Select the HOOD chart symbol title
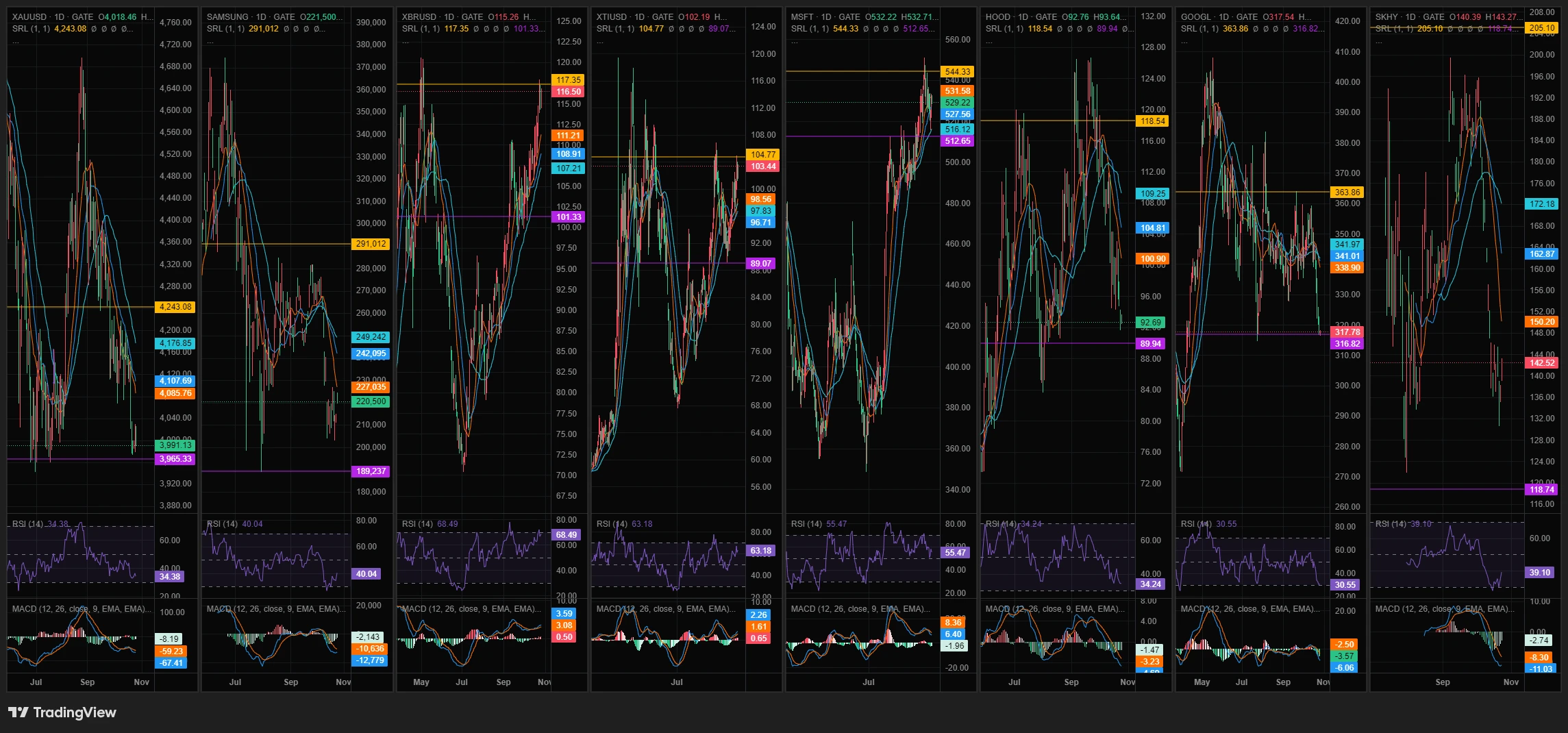1568x733 pixels. coord(997,17)
